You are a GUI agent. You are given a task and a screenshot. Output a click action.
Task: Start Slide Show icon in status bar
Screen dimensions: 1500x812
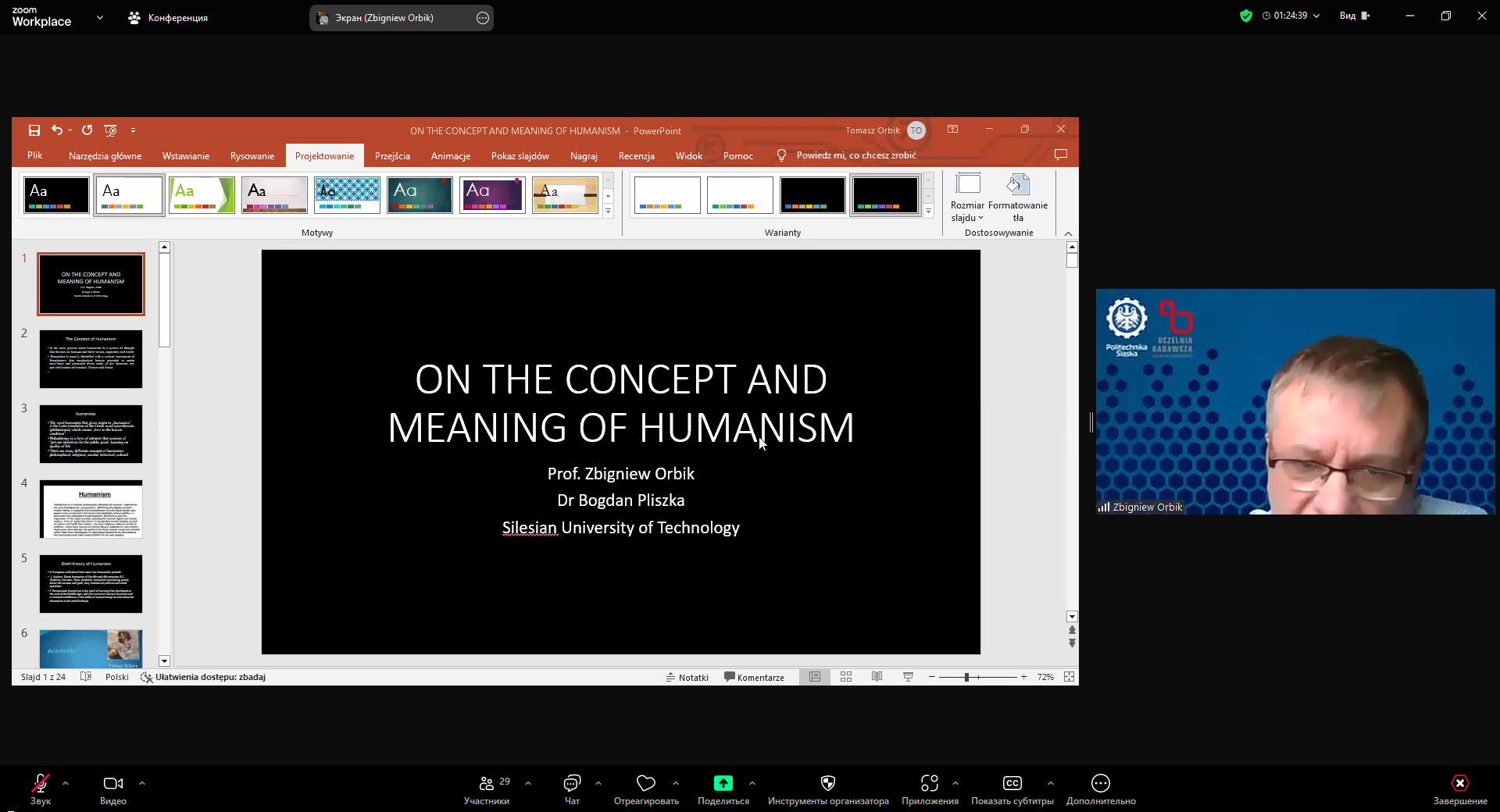(x=908, y=677)
